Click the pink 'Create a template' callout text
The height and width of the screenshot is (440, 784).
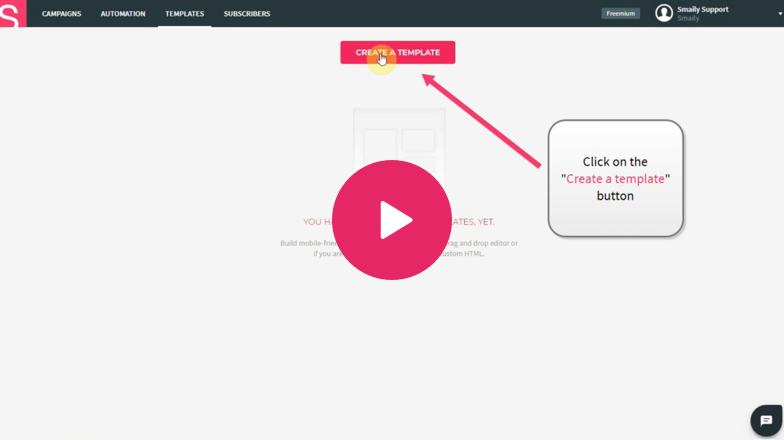coord(615,179)
